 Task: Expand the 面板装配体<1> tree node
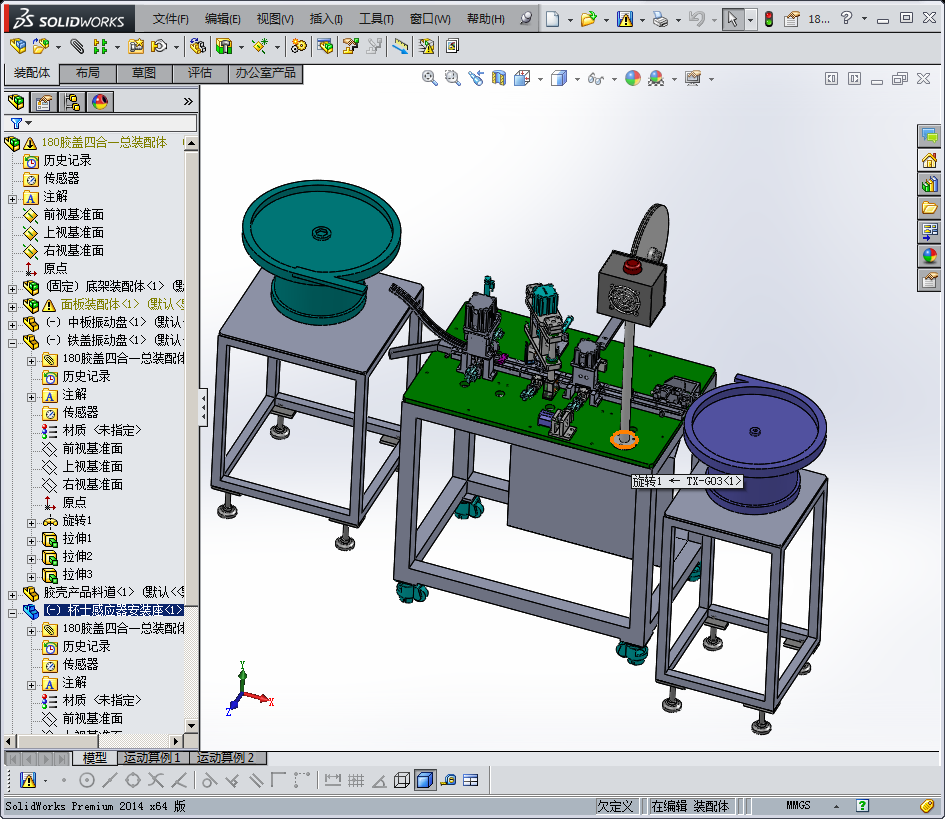pos(12,307)
